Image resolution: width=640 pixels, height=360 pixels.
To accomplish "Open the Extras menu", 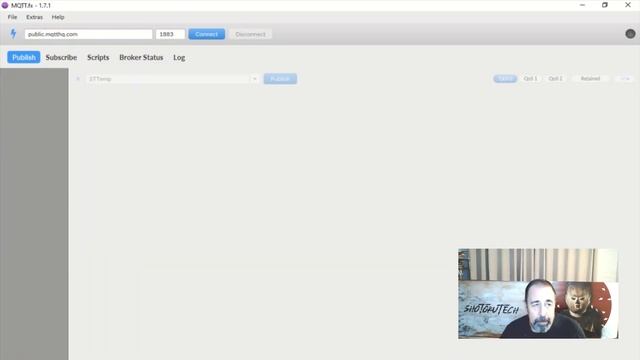I will pyautogui.click(x=34, y=17).
